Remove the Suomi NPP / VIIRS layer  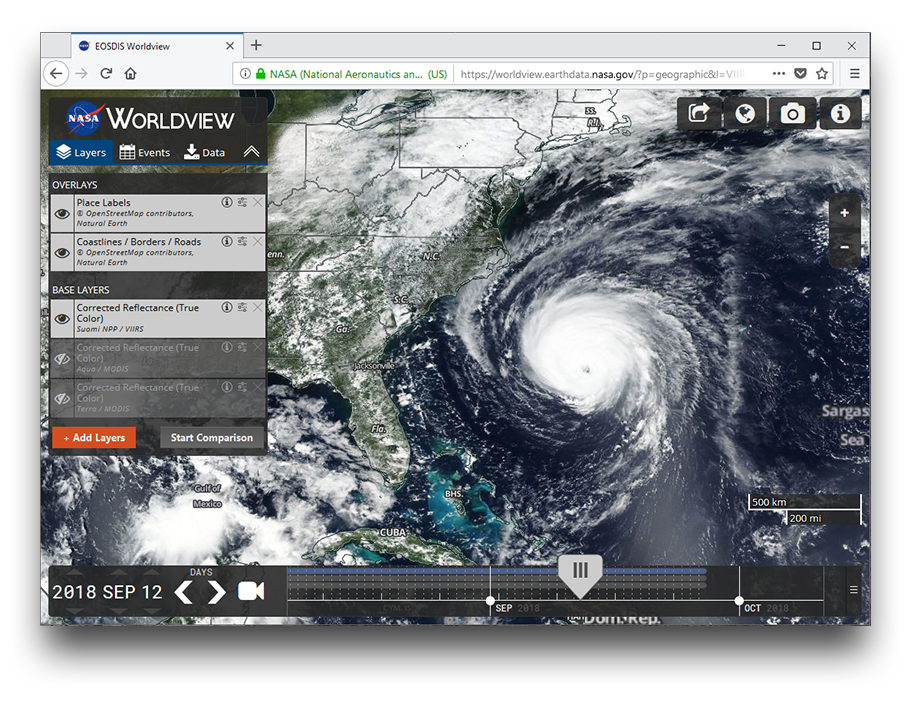(x=257, y=307)
